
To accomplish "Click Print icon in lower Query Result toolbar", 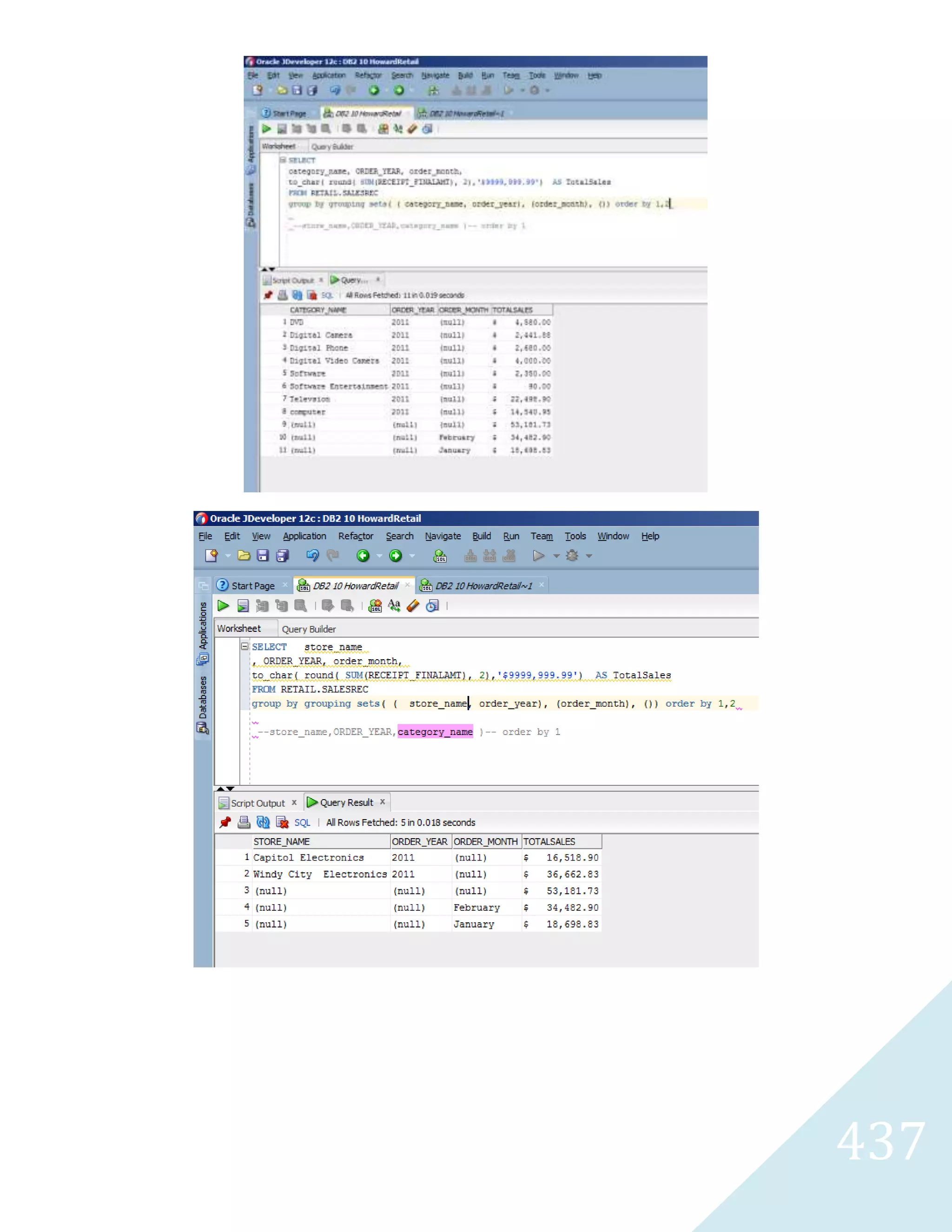I will click(x=244, y=822).
